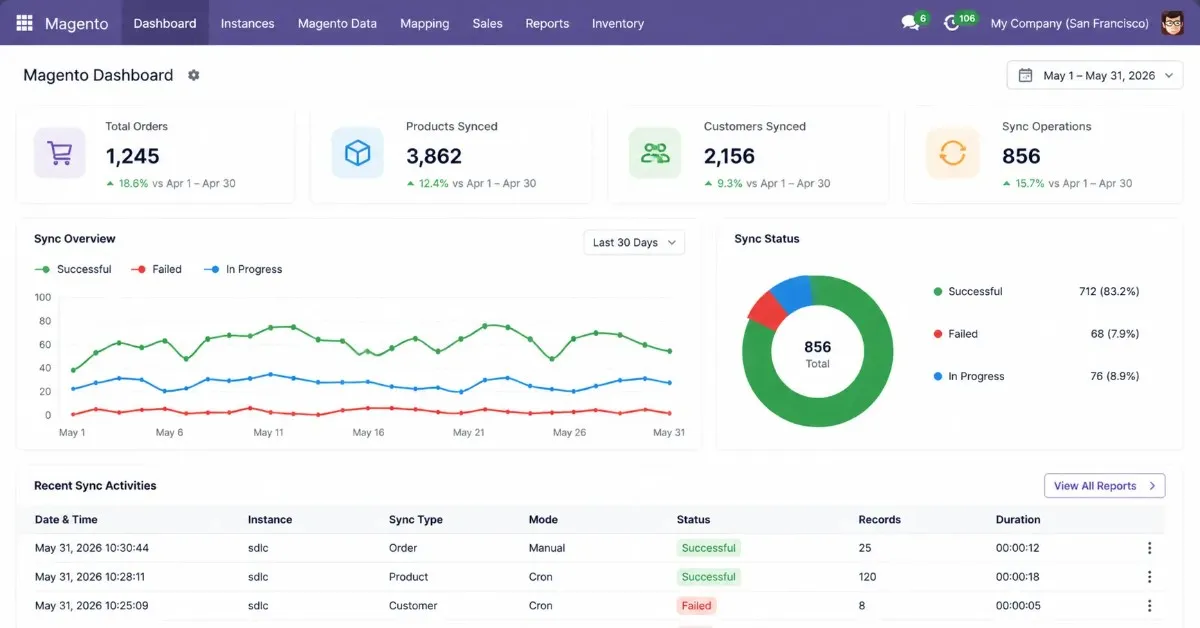This screenshot has width=1200, height=628.
Task: Sort by Records column header
Action: tap(880, 520)
